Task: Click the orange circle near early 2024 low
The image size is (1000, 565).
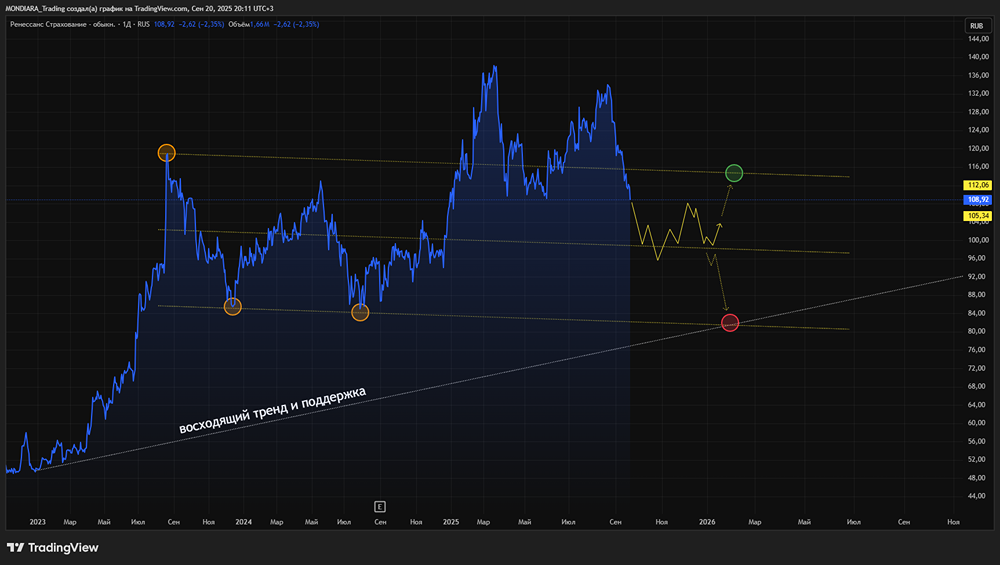Action: click(x=233, y=306)
